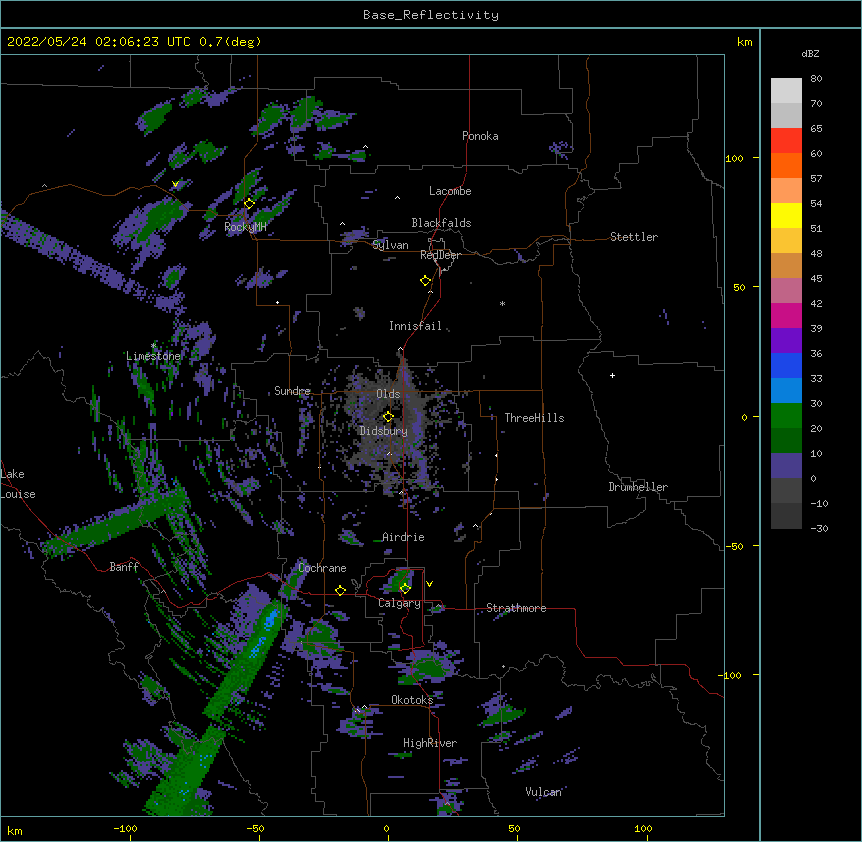This screenshot has height=842, width=862.
Task: Click the -30 dBZ legend value
Action: (x=819, y=529)
